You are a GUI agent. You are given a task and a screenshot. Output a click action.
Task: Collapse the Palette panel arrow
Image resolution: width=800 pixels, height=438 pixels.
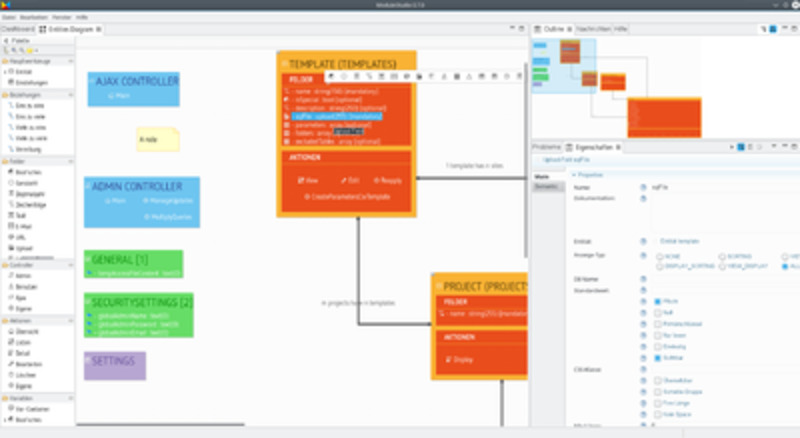(x=6, y=40)
